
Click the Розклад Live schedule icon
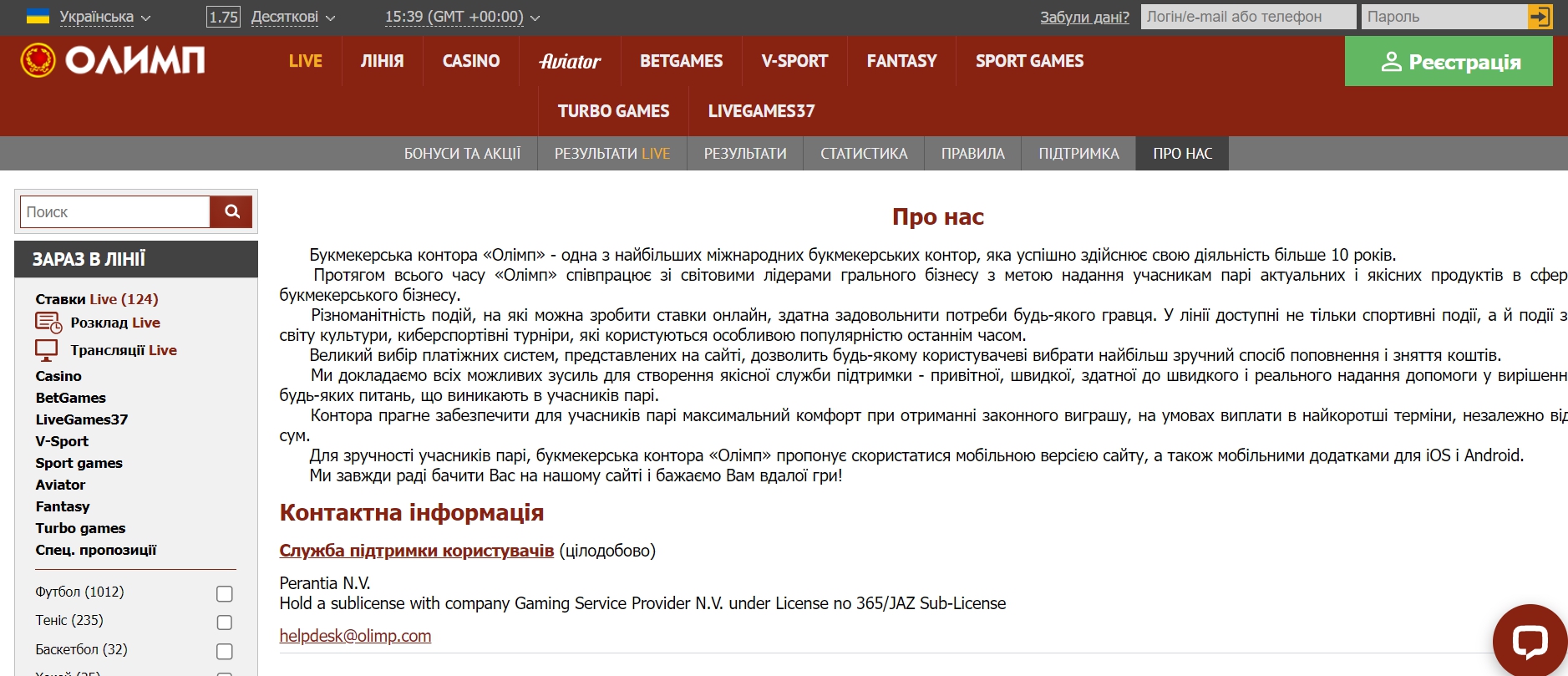(48, 323)
